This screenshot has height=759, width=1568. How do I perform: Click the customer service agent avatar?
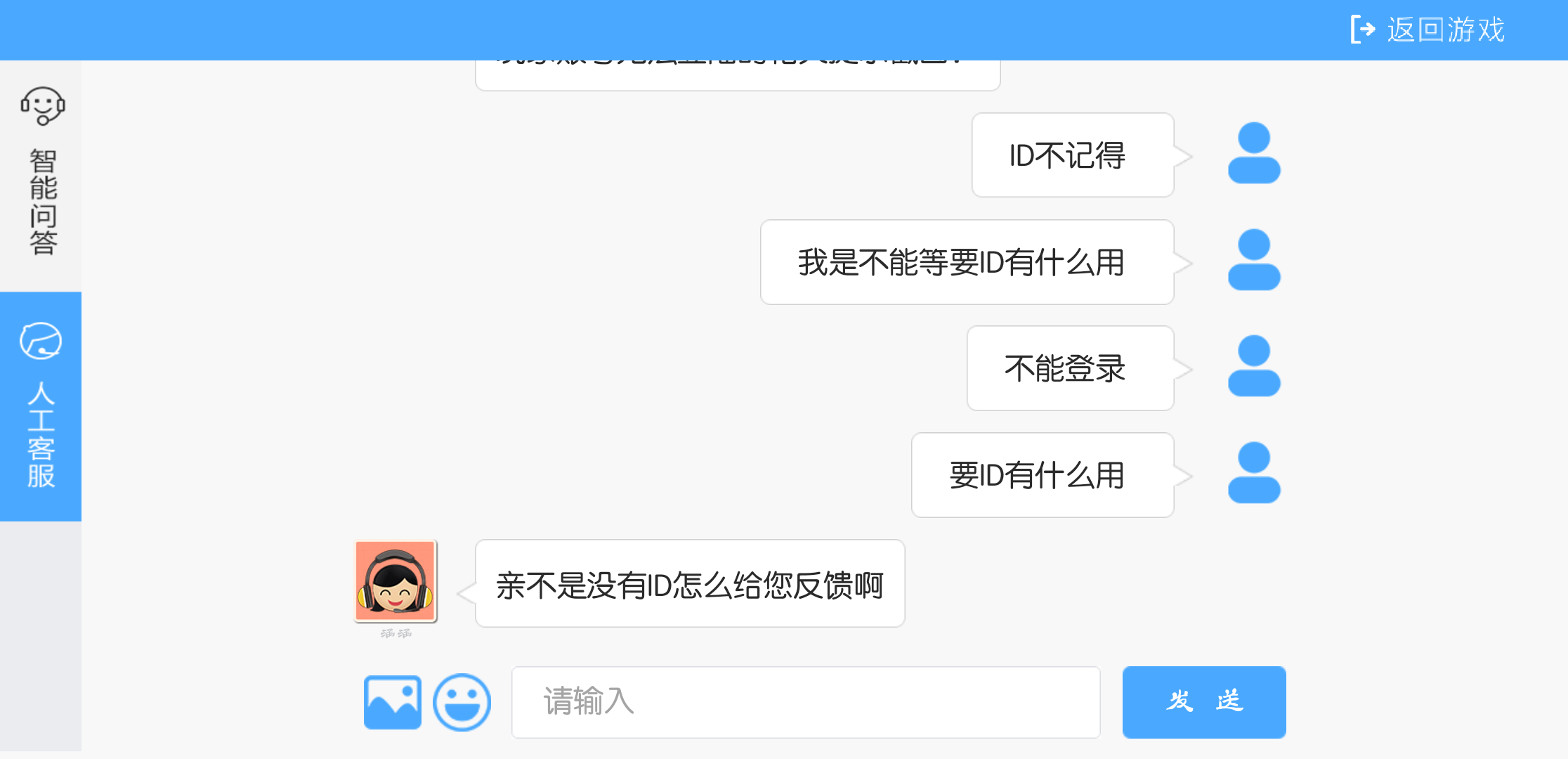[396, 581]
